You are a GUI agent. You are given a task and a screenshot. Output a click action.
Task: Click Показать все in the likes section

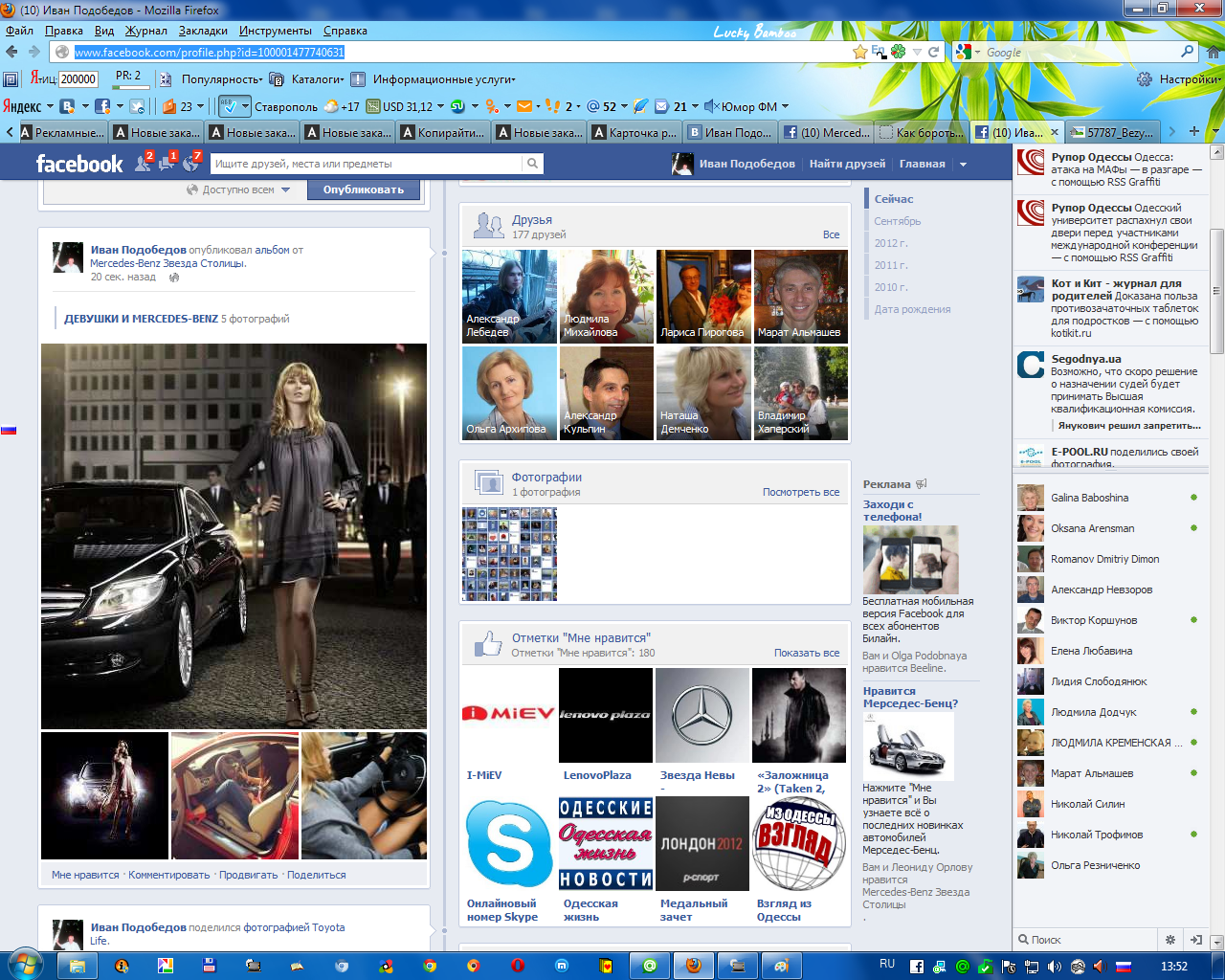tap(807, 653)
